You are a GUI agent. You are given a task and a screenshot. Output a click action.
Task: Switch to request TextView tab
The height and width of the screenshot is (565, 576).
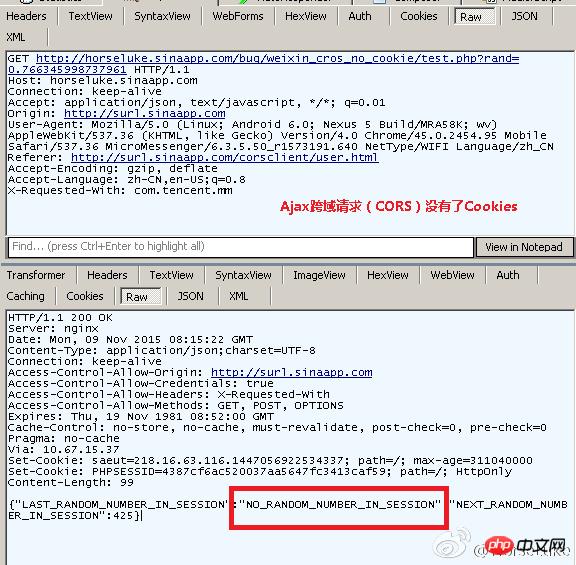pyautogui.click(x=90, y=16)
